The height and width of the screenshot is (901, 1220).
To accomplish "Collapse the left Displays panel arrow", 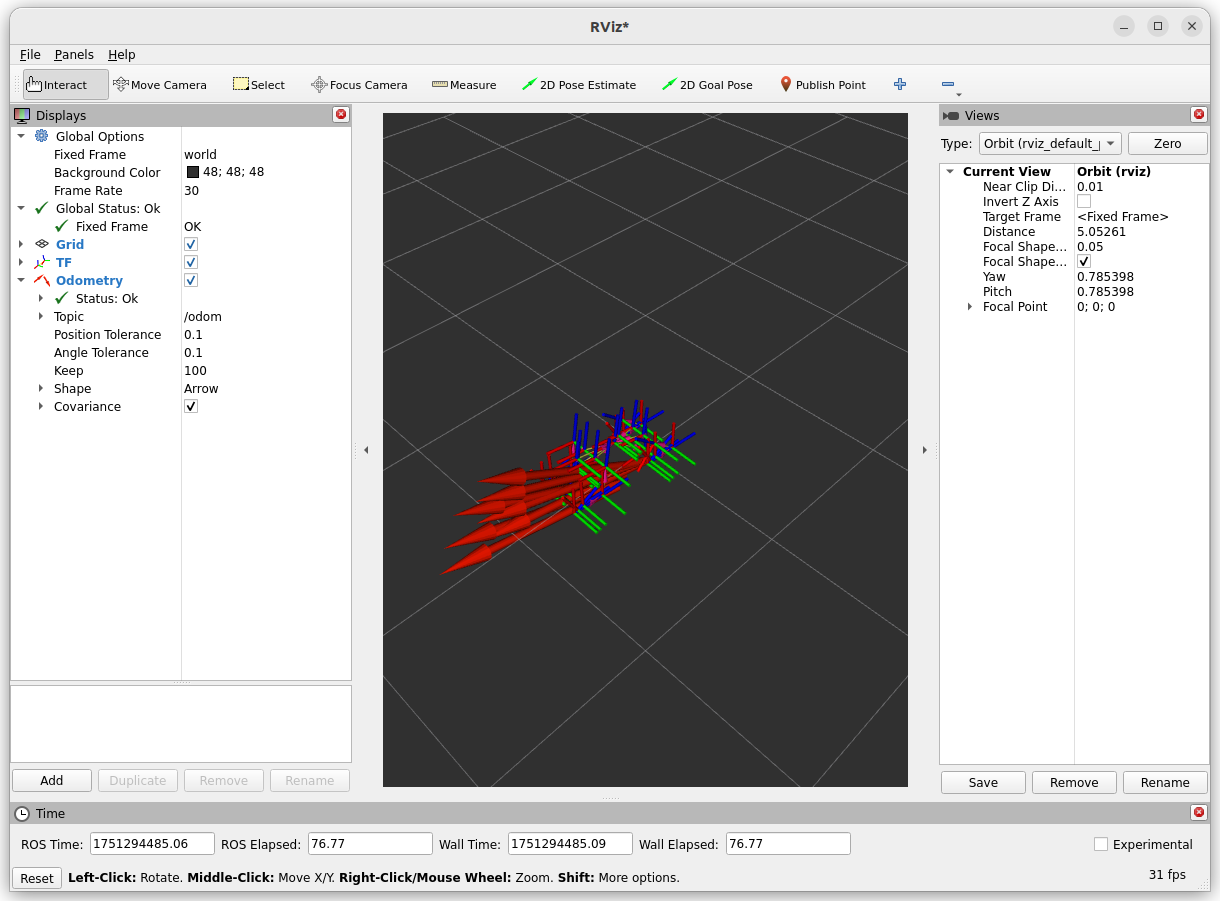I will (x=366, y=450).
